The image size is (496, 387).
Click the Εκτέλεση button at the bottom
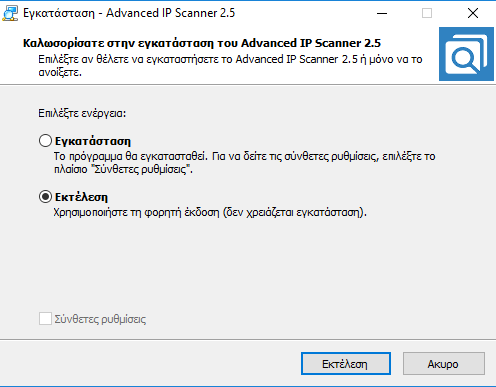pos(346,364)
